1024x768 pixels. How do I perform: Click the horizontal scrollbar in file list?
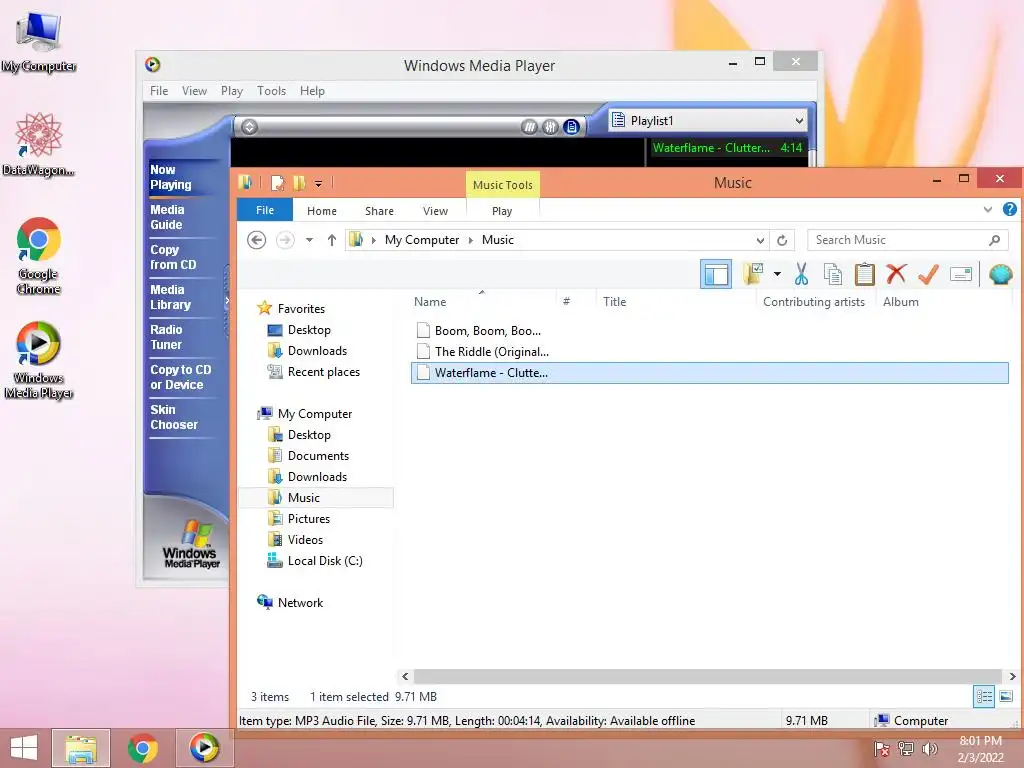(x=707, y=677)
